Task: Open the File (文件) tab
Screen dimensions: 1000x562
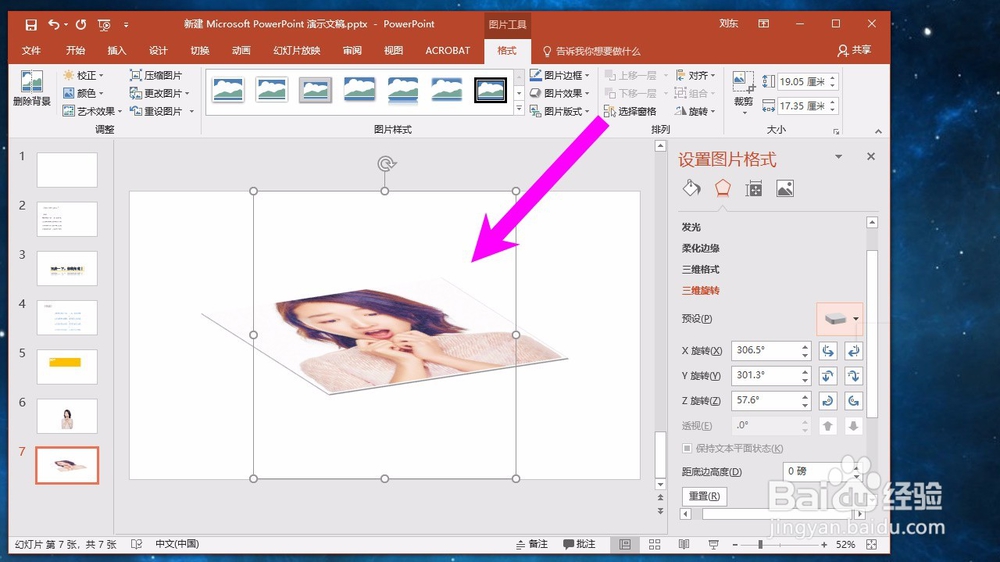Action: click(x=31, y=50)
